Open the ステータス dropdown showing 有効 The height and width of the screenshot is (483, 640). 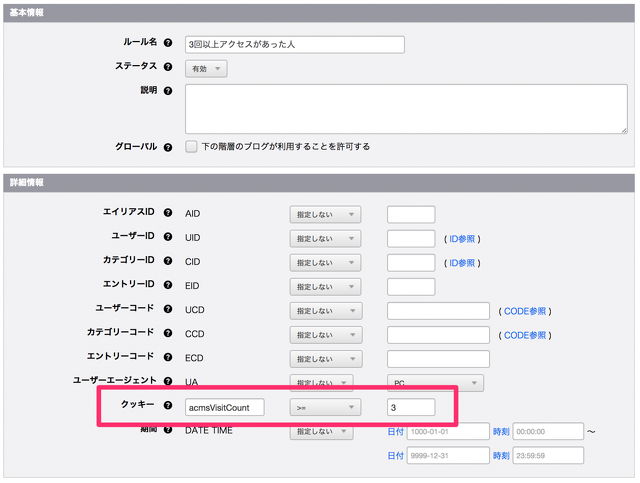206,69
